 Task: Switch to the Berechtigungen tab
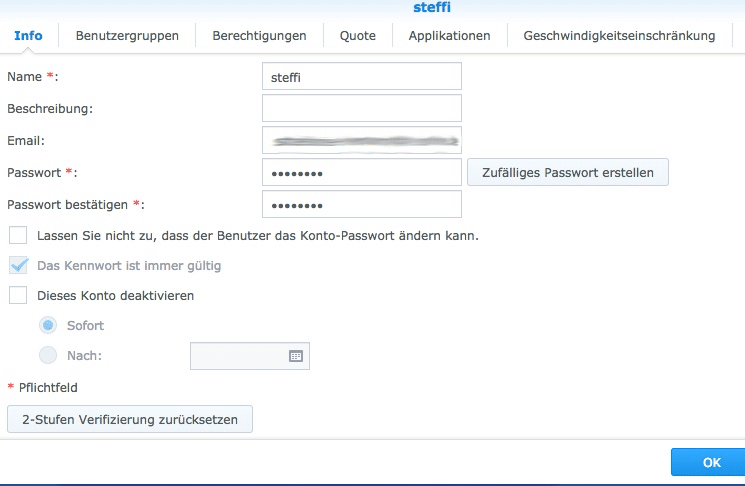pyautogui.click(x=259, y=36)
